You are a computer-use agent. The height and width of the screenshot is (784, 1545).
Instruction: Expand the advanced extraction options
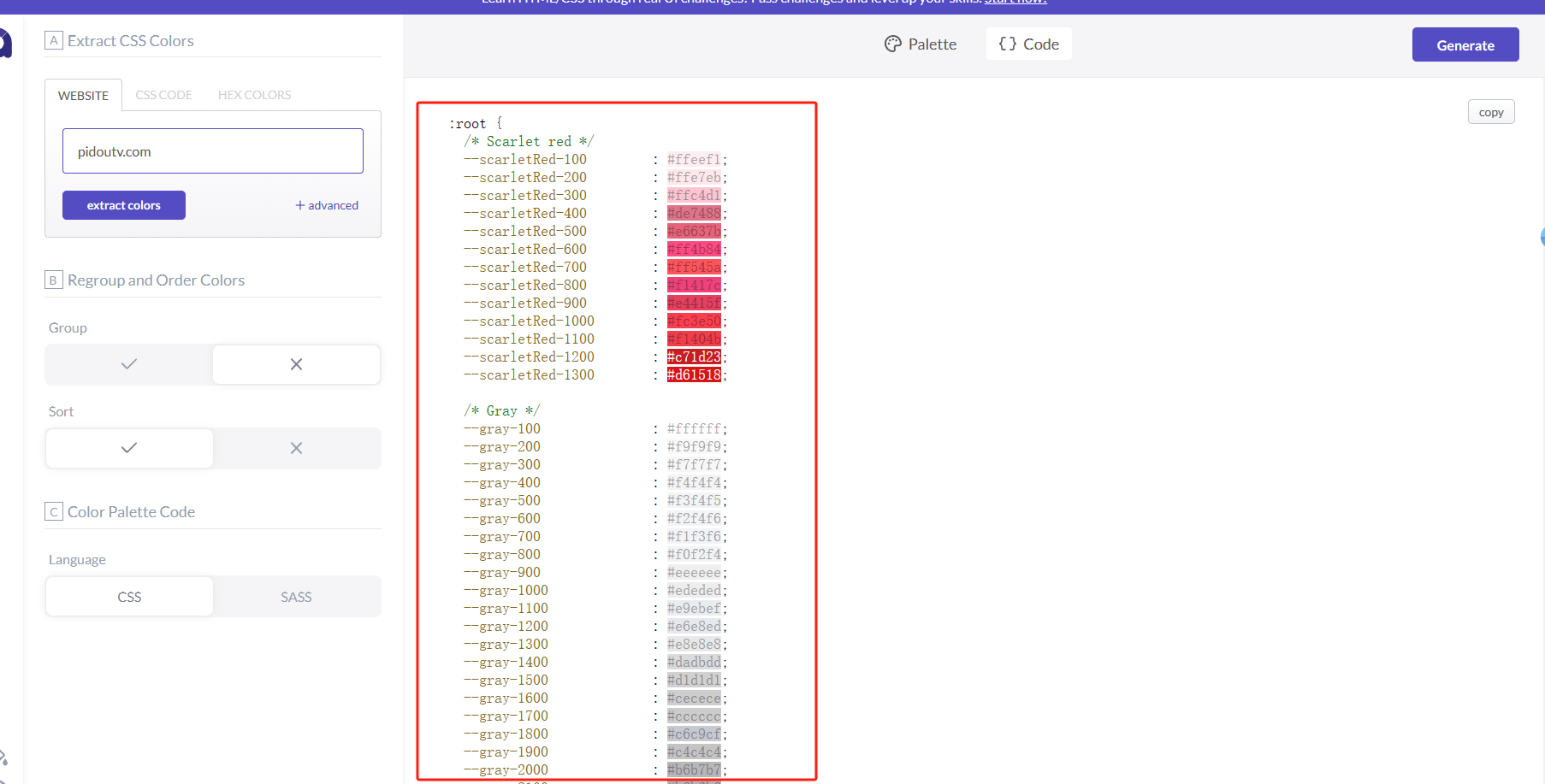coord(327,205)
